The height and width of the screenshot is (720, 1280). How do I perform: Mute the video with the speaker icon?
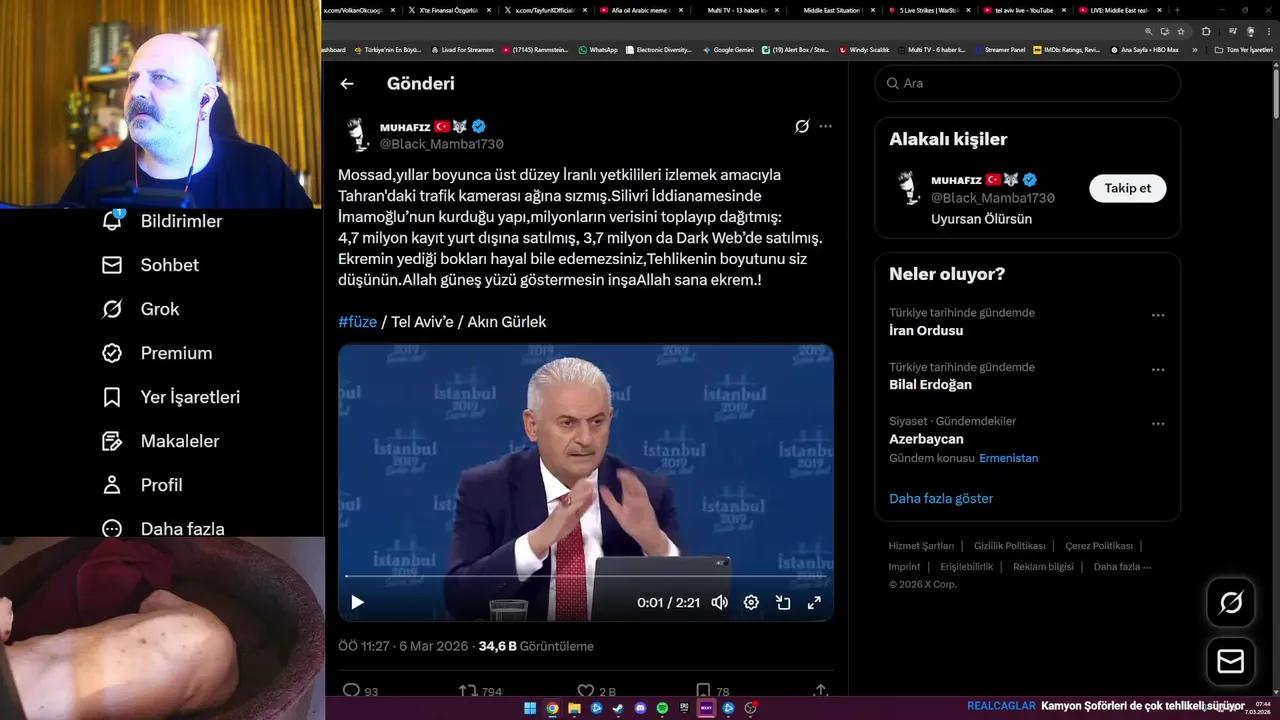click(719, 602)
